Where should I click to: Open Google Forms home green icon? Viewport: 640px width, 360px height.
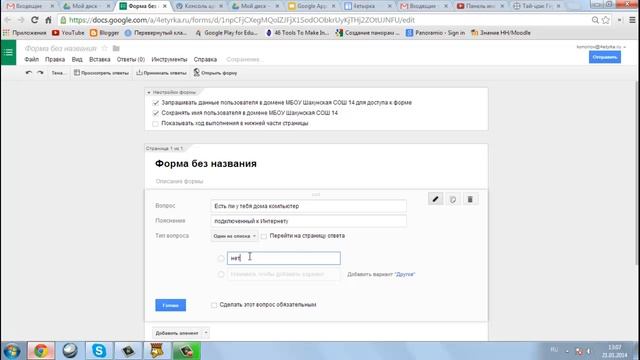click(8, 52)
